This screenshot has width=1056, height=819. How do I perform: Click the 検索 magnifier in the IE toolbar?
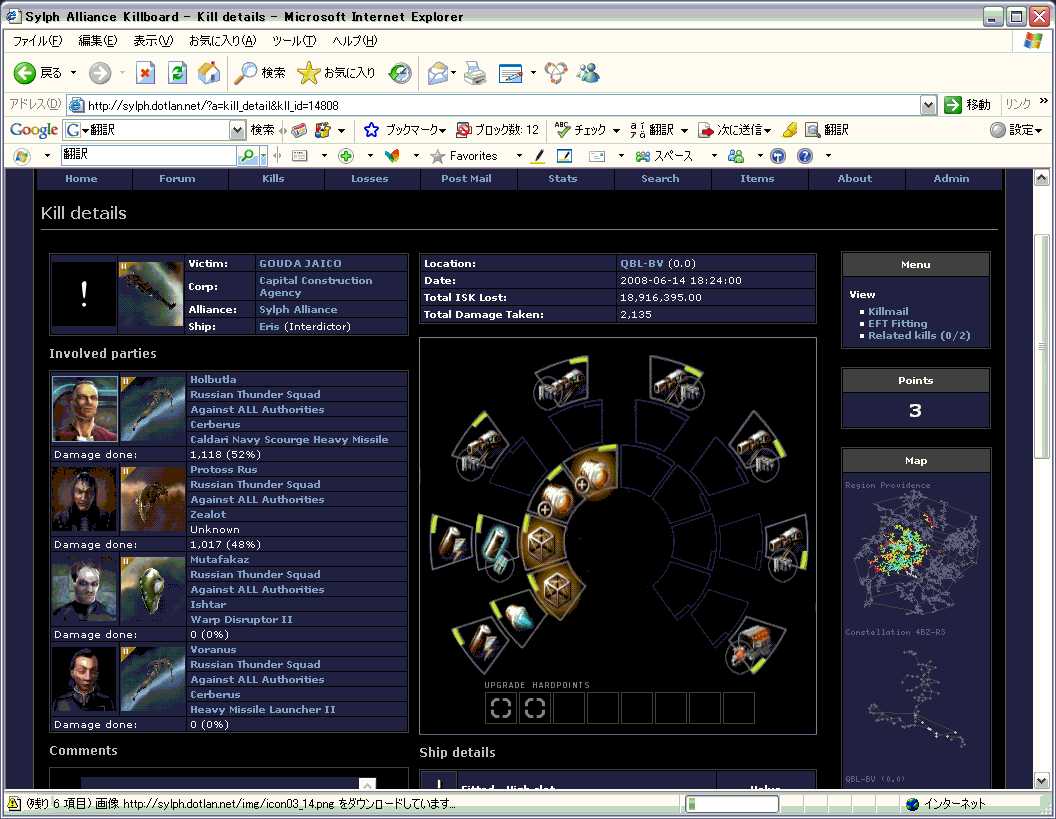pos(259,72)
